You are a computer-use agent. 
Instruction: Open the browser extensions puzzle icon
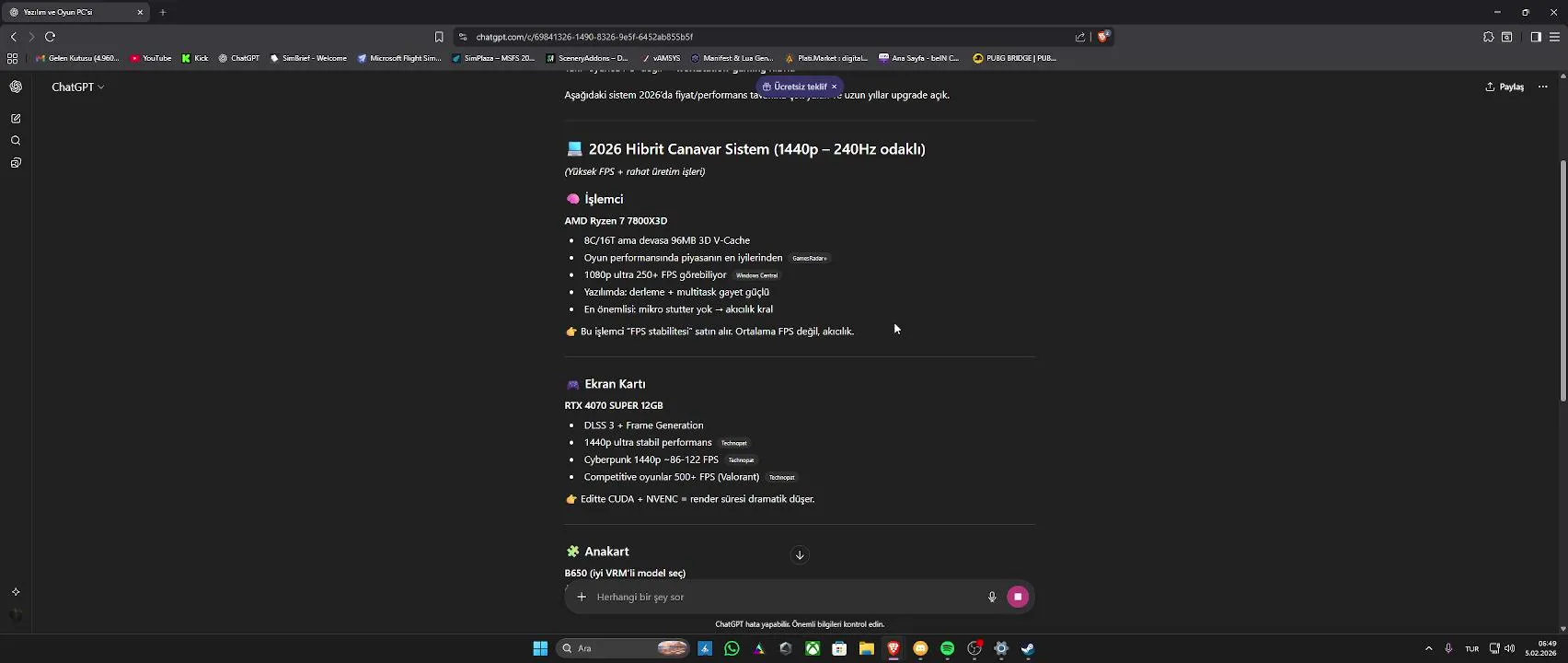click(x=1488, y=37)
